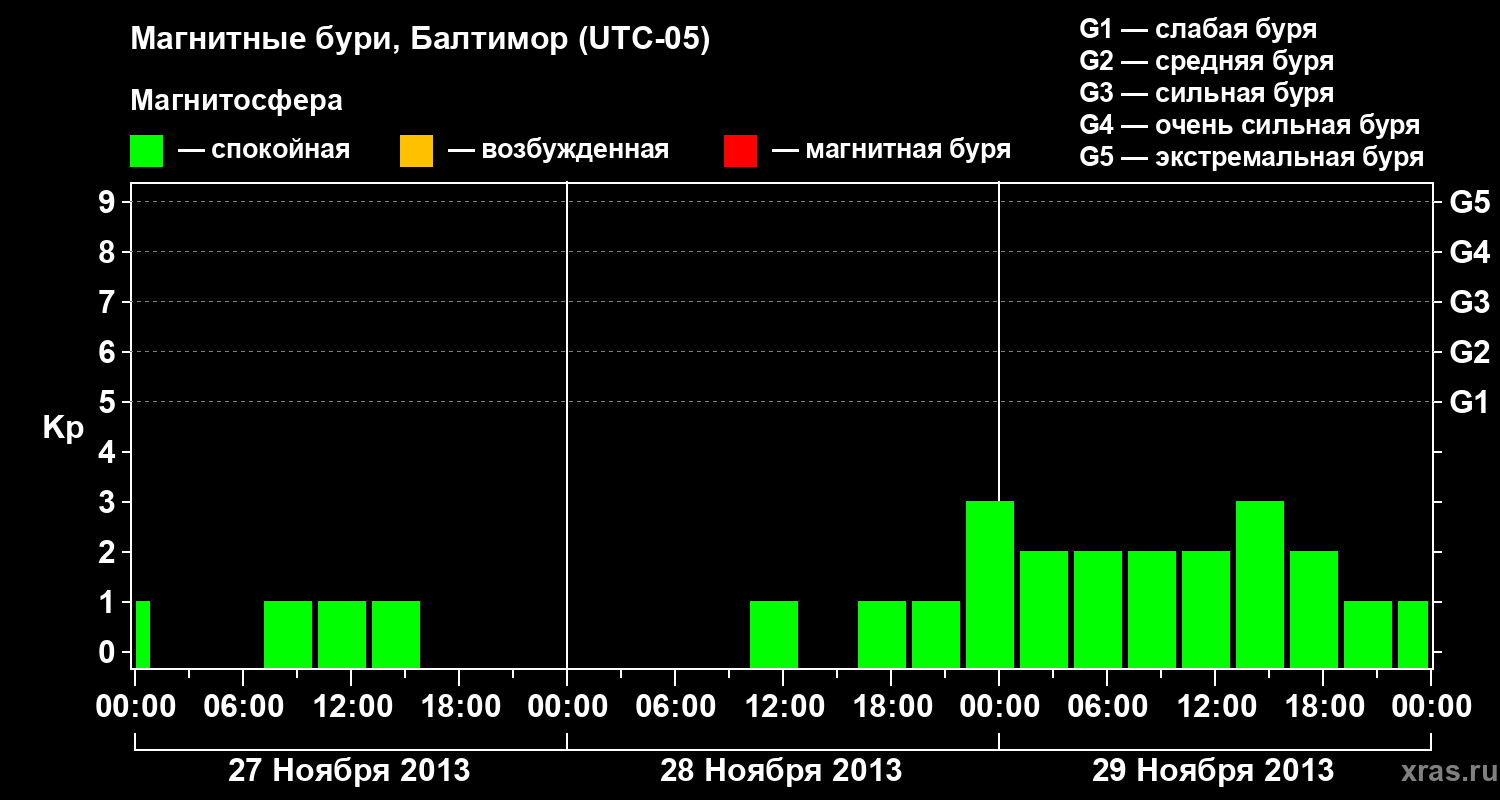Click legend line 'G4 — очень сильная буря'
This screenshot has width=1500, height=800.
pyautogui.click(x=1249, y=125)
